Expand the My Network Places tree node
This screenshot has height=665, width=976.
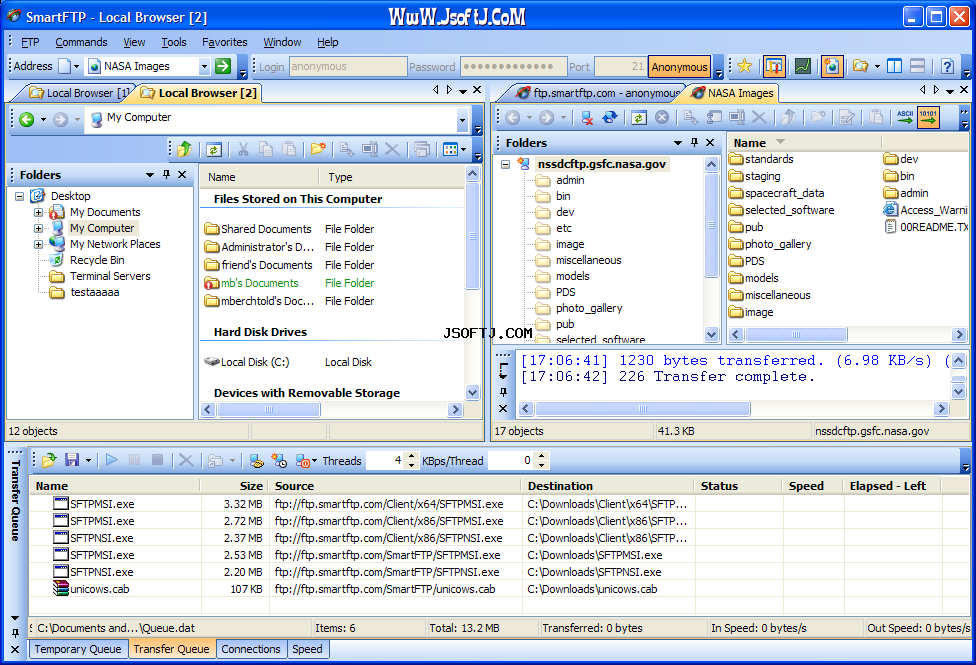[x=38, y=244]
